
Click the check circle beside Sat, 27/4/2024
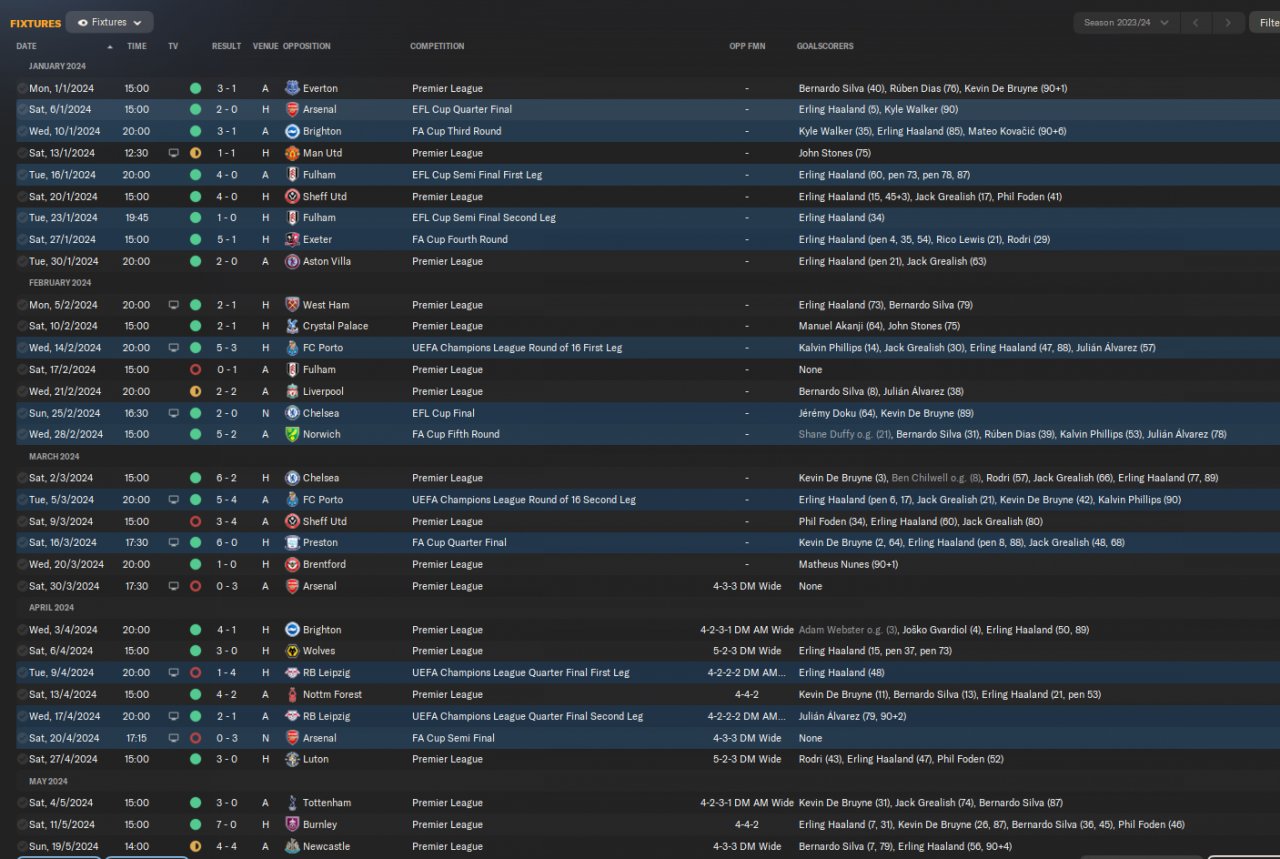tap(22, 759)
